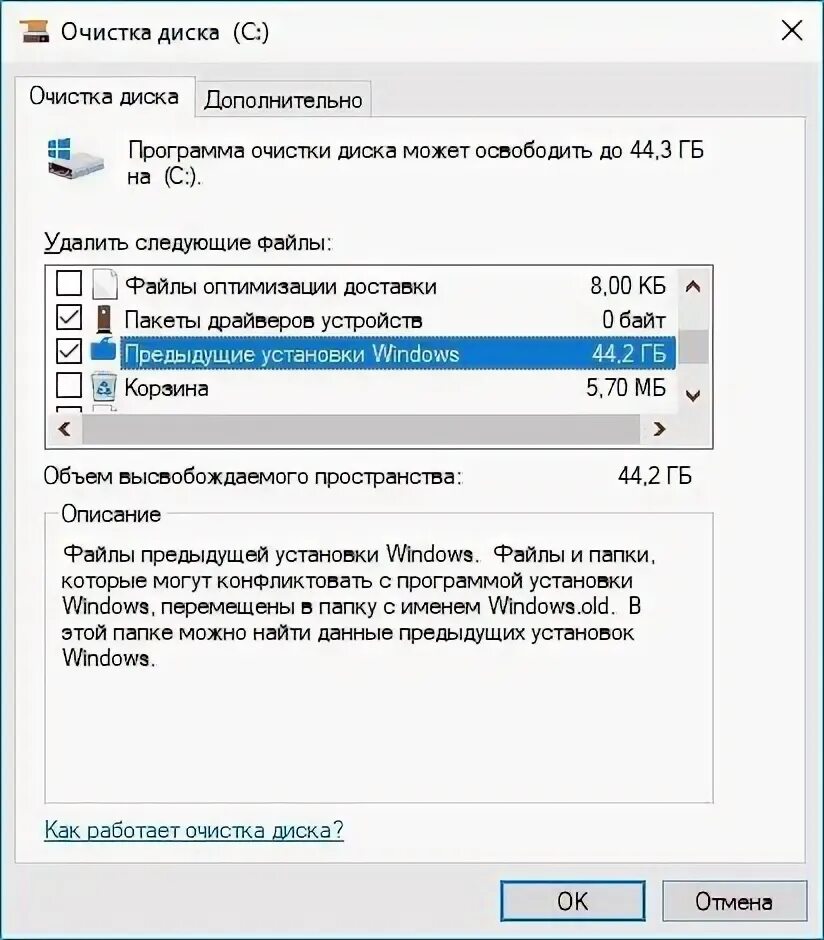824x940 pixels.
Task: Click the Отмена button
Action: coord(734,901)
